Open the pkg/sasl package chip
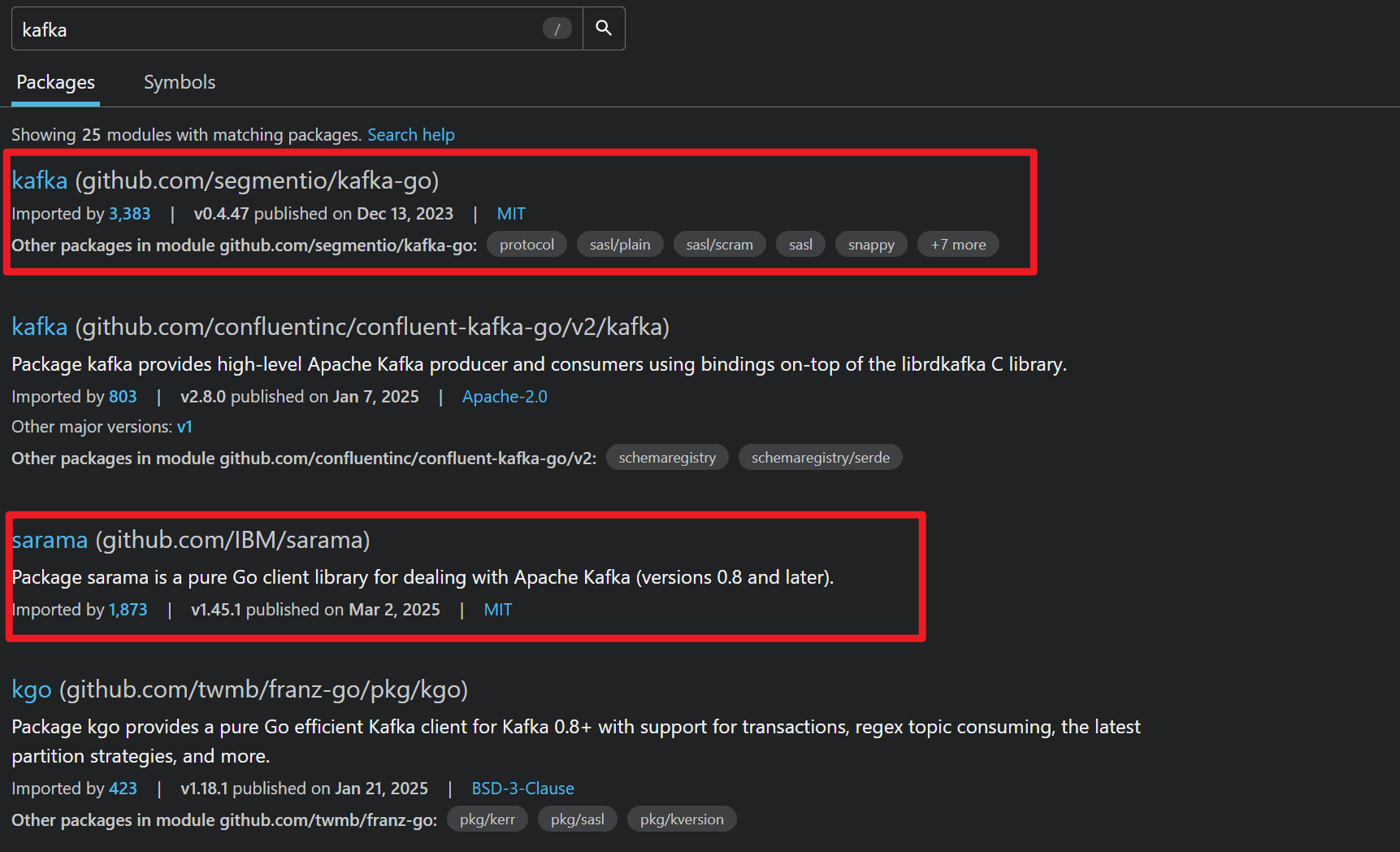 click(x=578, y=819)
